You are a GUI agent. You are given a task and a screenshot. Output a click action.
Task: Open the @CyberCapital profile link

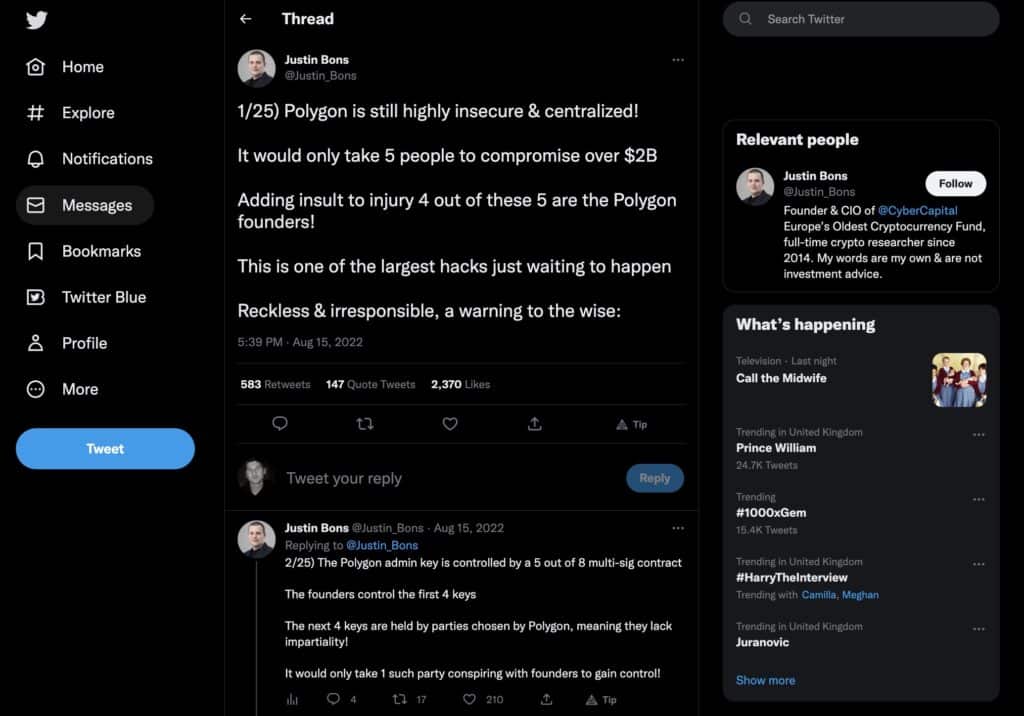coord(917,211)
